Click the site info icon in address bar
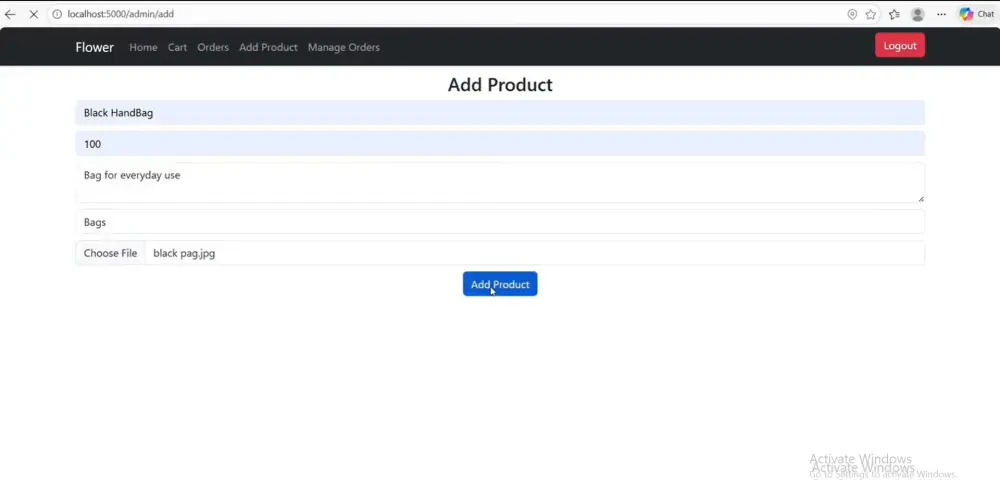 click(x=57, y=14)
